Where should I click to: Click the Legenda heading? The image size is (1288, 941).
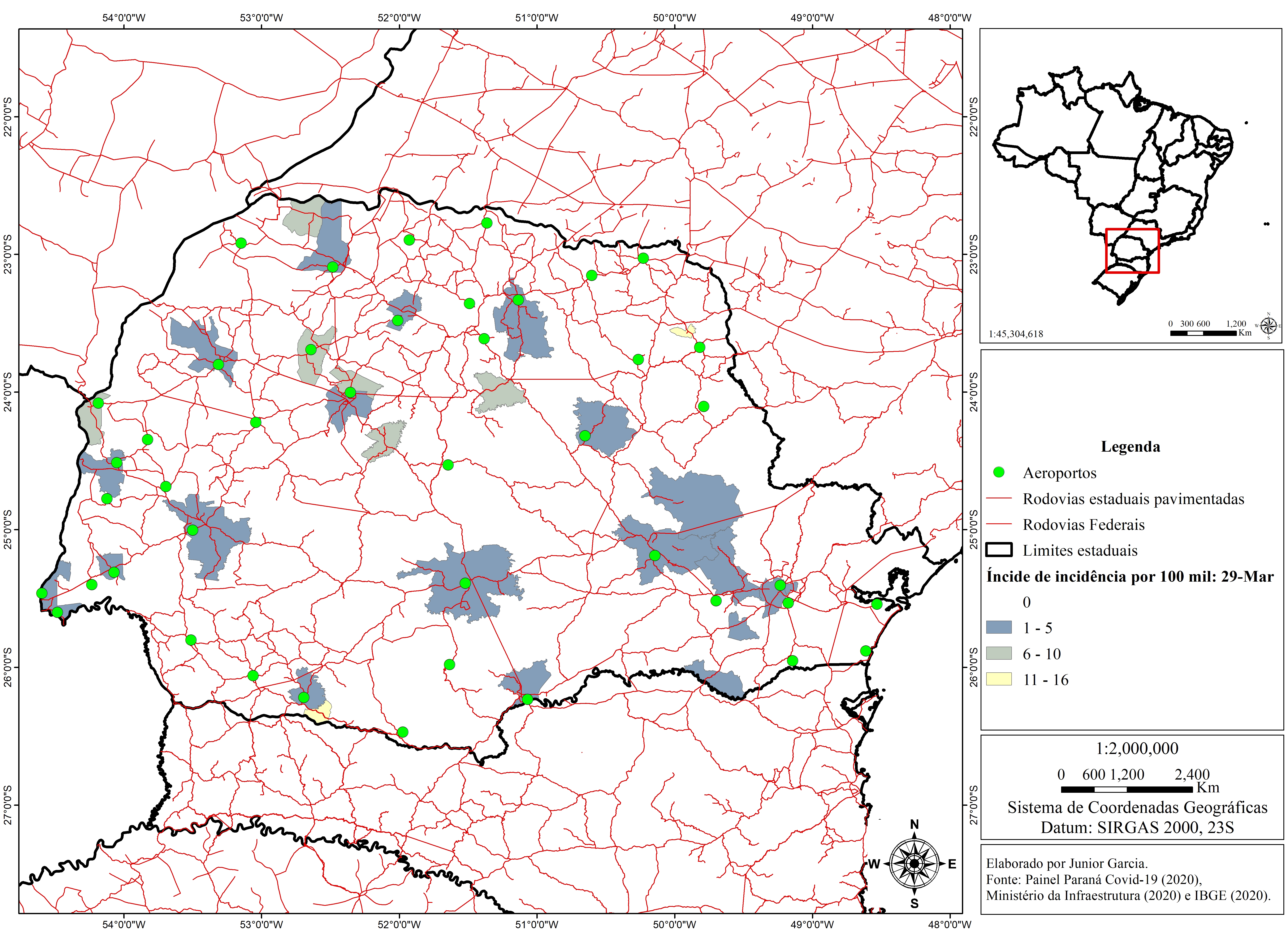tap(1130, 447)
